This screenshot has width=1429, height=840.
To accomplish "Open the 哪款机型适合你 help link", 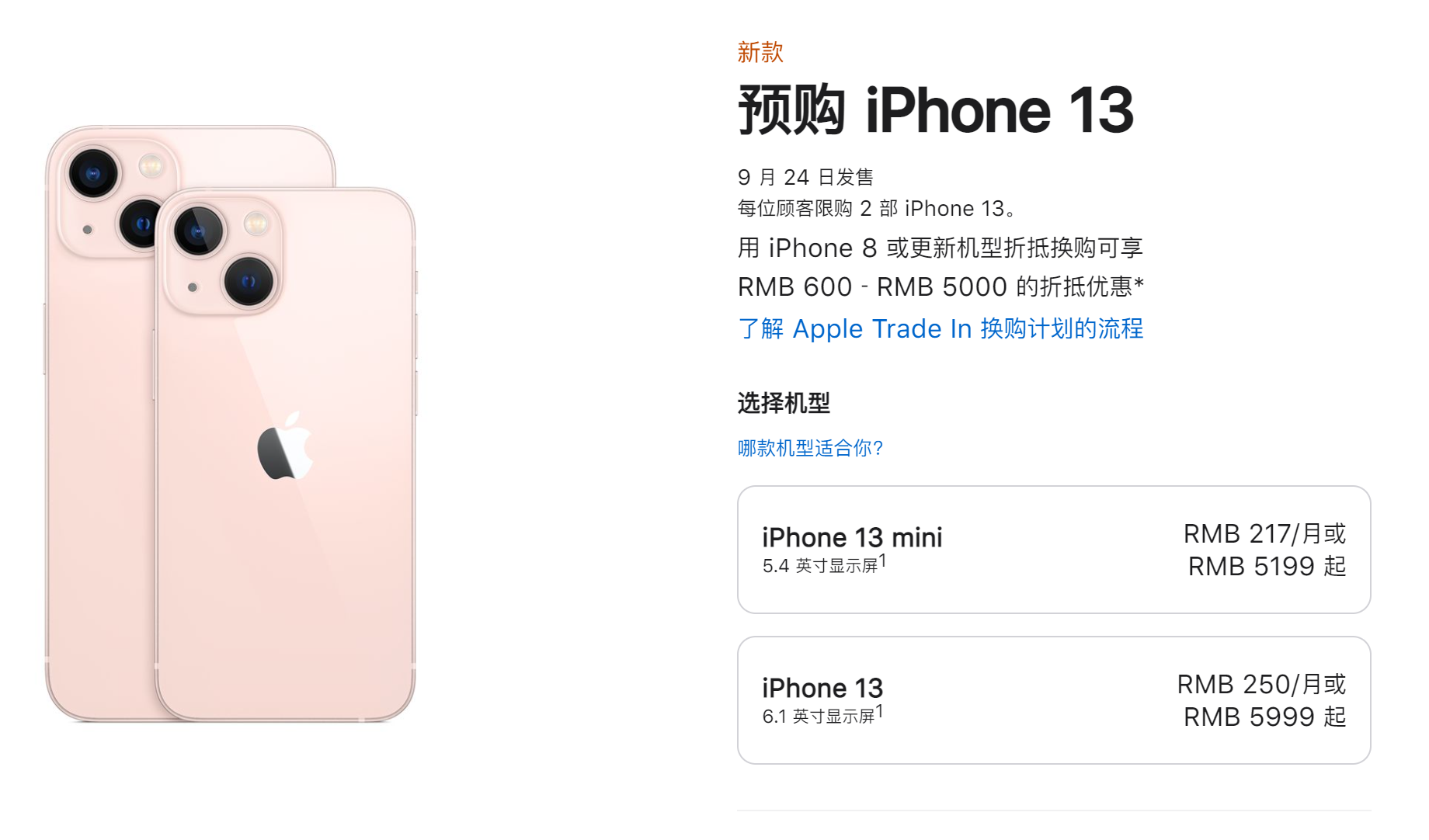I will coord(810,448).
